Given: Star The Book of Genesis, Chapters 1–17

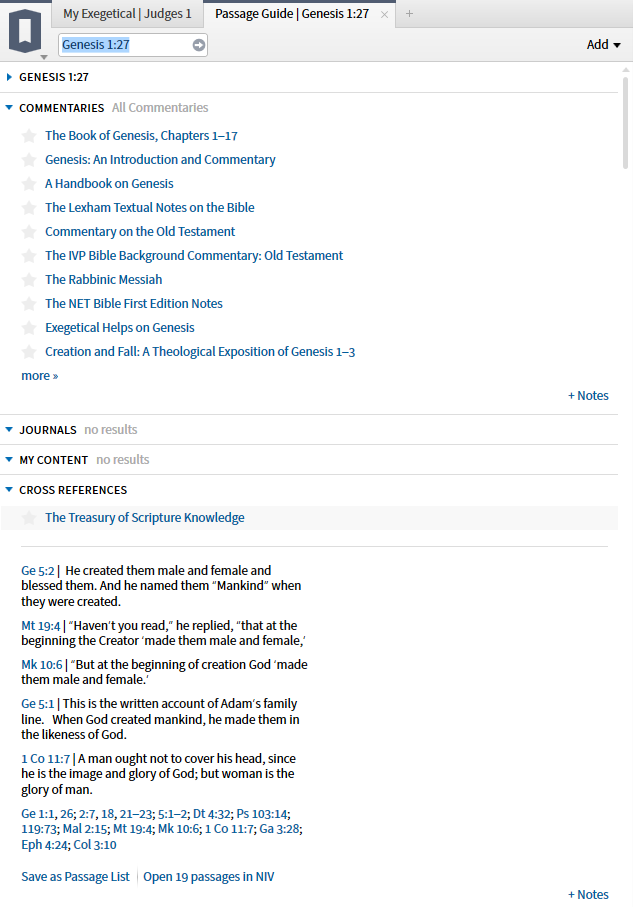Looking at the screenshot, I should tap(28, 135).
